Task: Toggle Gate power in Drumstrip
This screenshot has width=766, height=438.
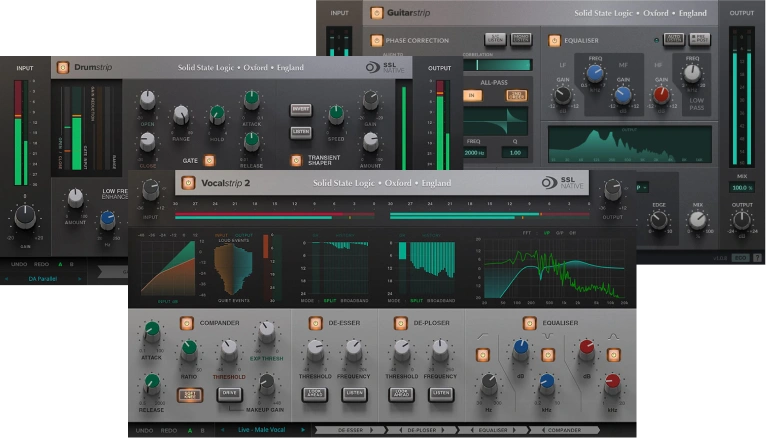Action: point(210,159)
